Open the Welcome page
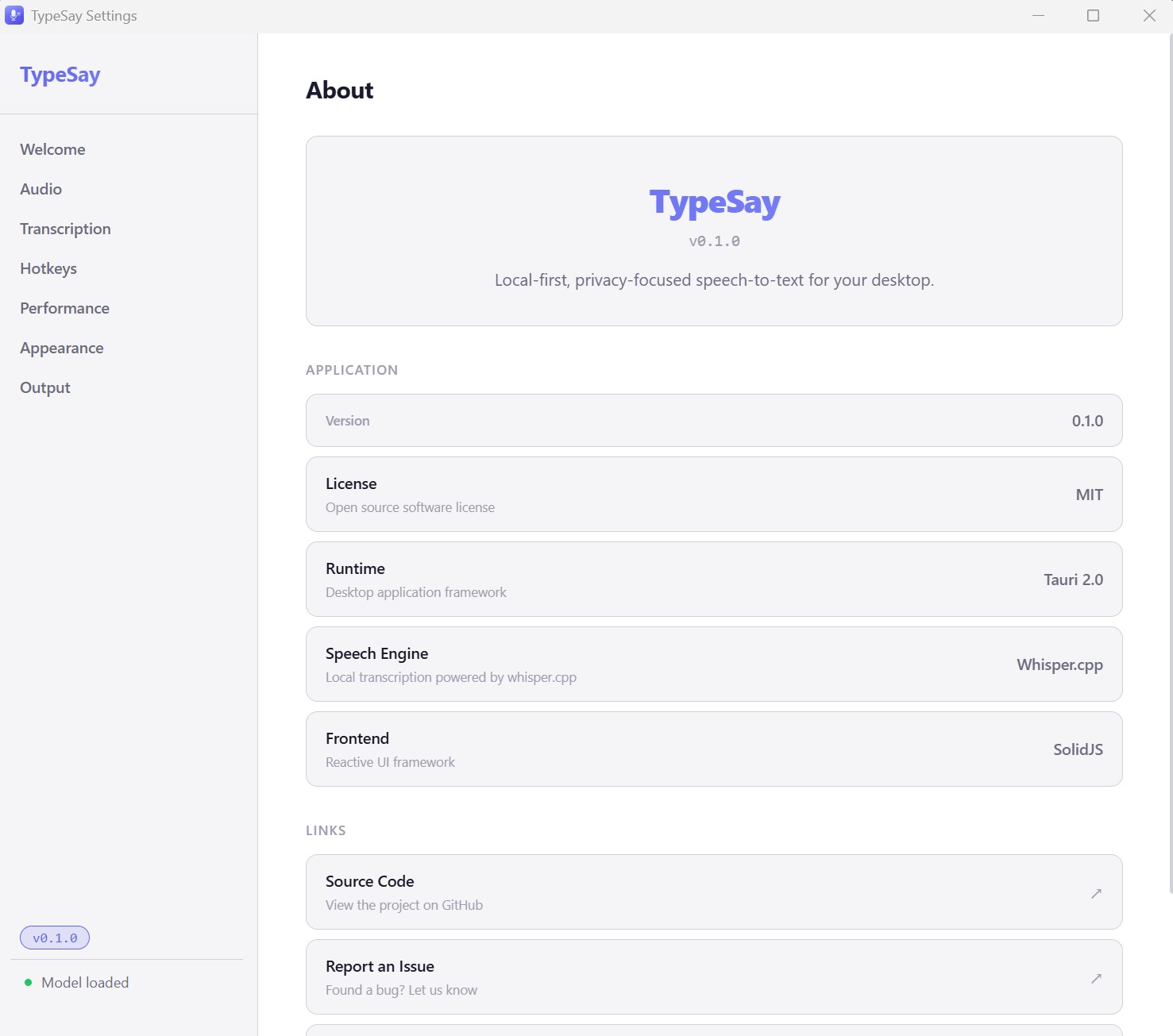 pos(52,149)
